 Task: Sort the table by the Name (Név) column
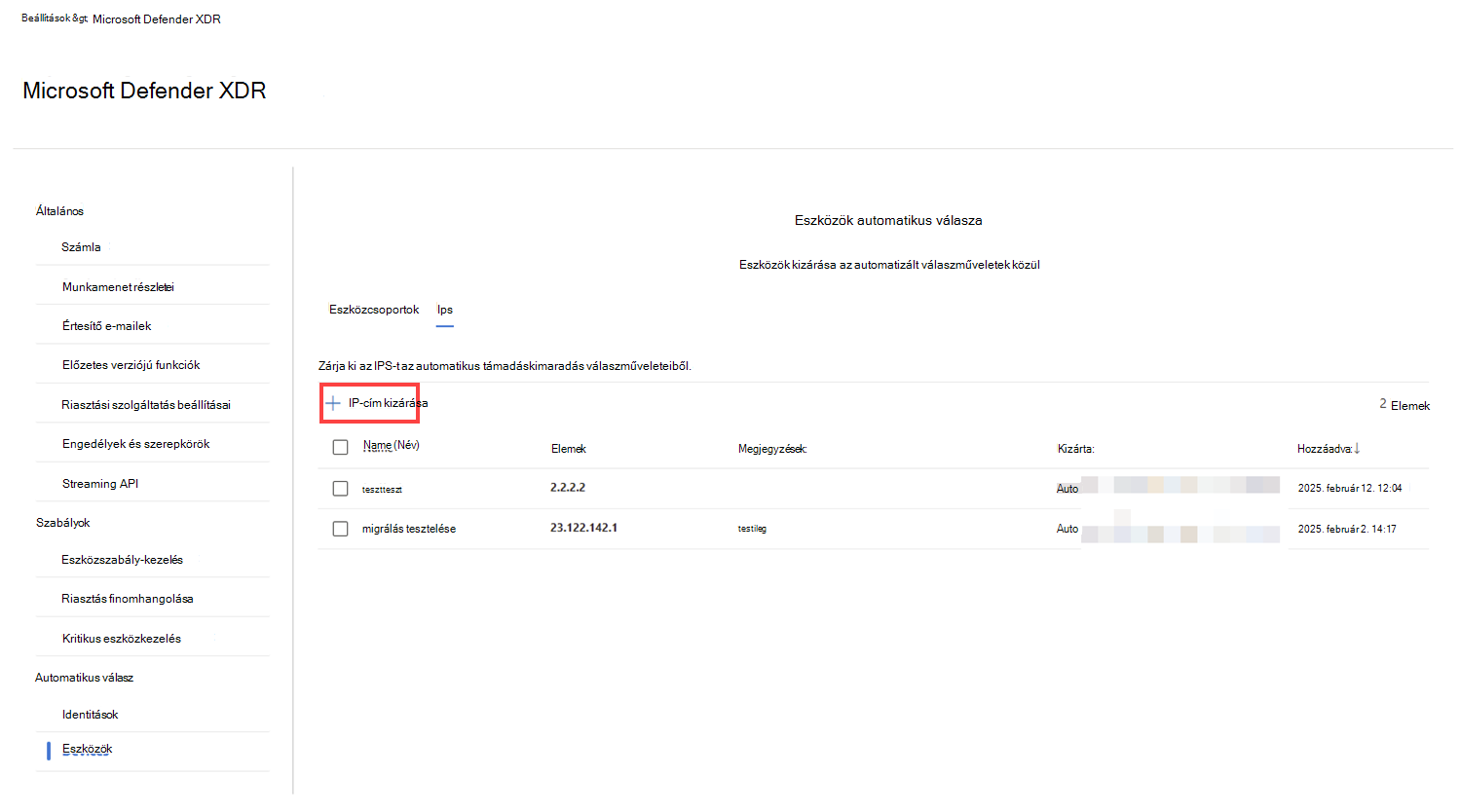pyautogui.click(x=392, y=445)
